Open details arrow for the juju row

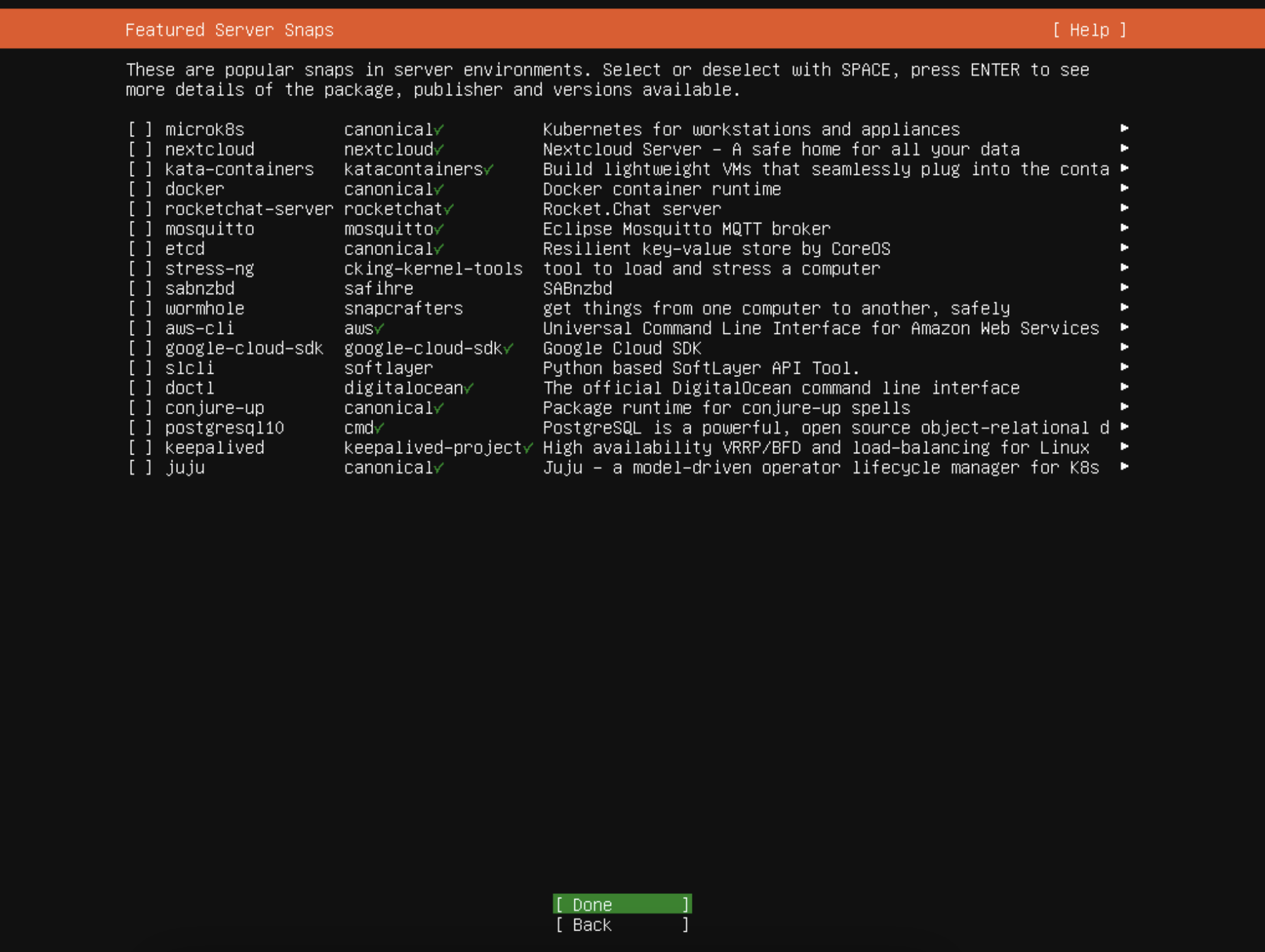[1124, 467]
